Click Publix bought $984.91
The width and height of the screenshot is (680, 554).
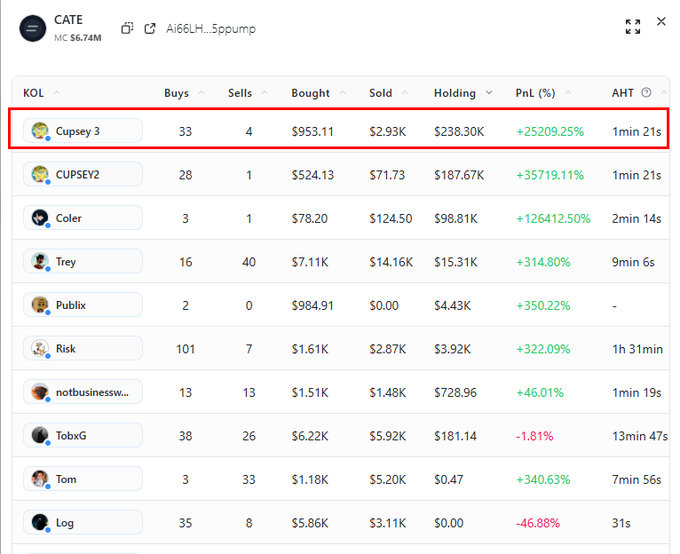tap(312, 305)
